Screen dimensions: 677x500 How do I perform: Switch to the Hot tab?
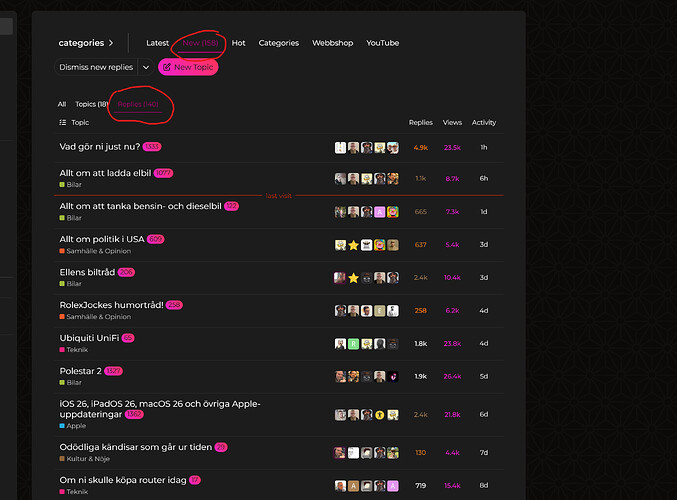238,43
